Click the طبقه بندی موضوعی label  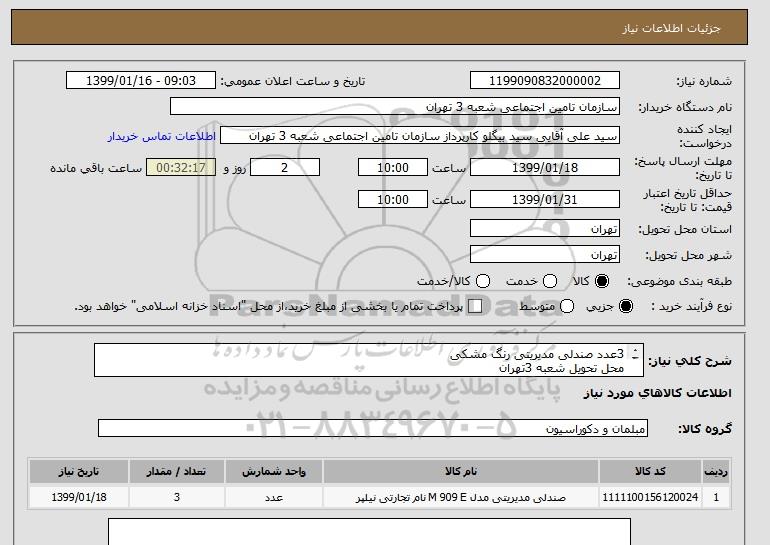pos(679,281)
